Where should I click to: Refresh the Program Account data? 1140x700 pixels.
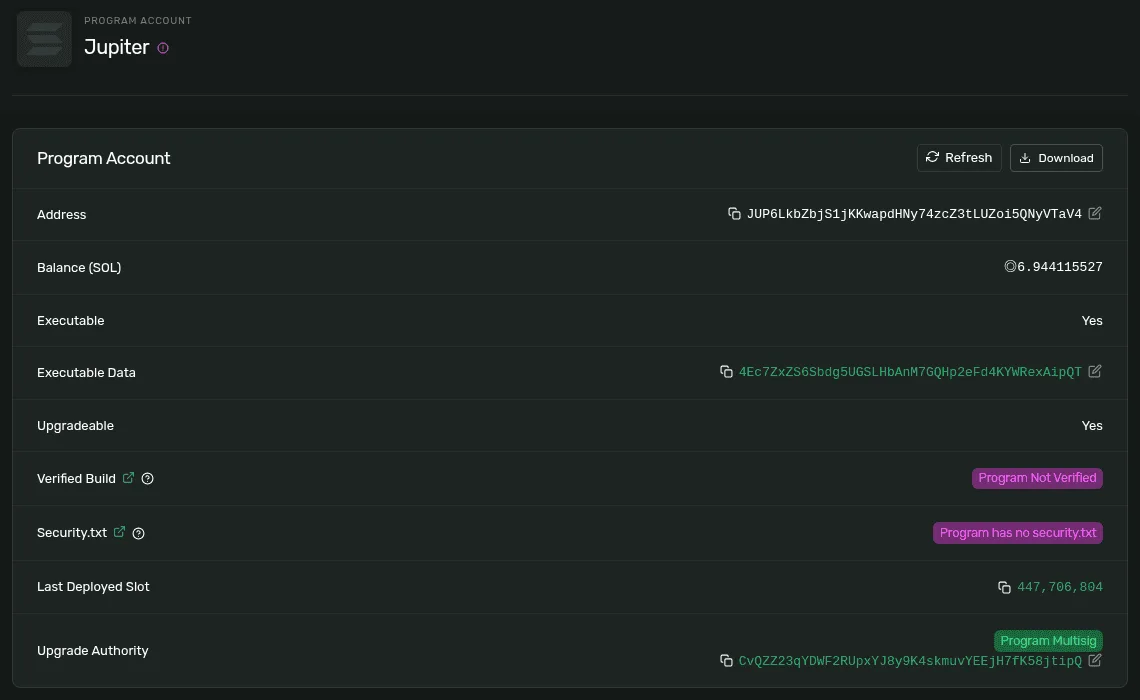click(x=959, y=158)
